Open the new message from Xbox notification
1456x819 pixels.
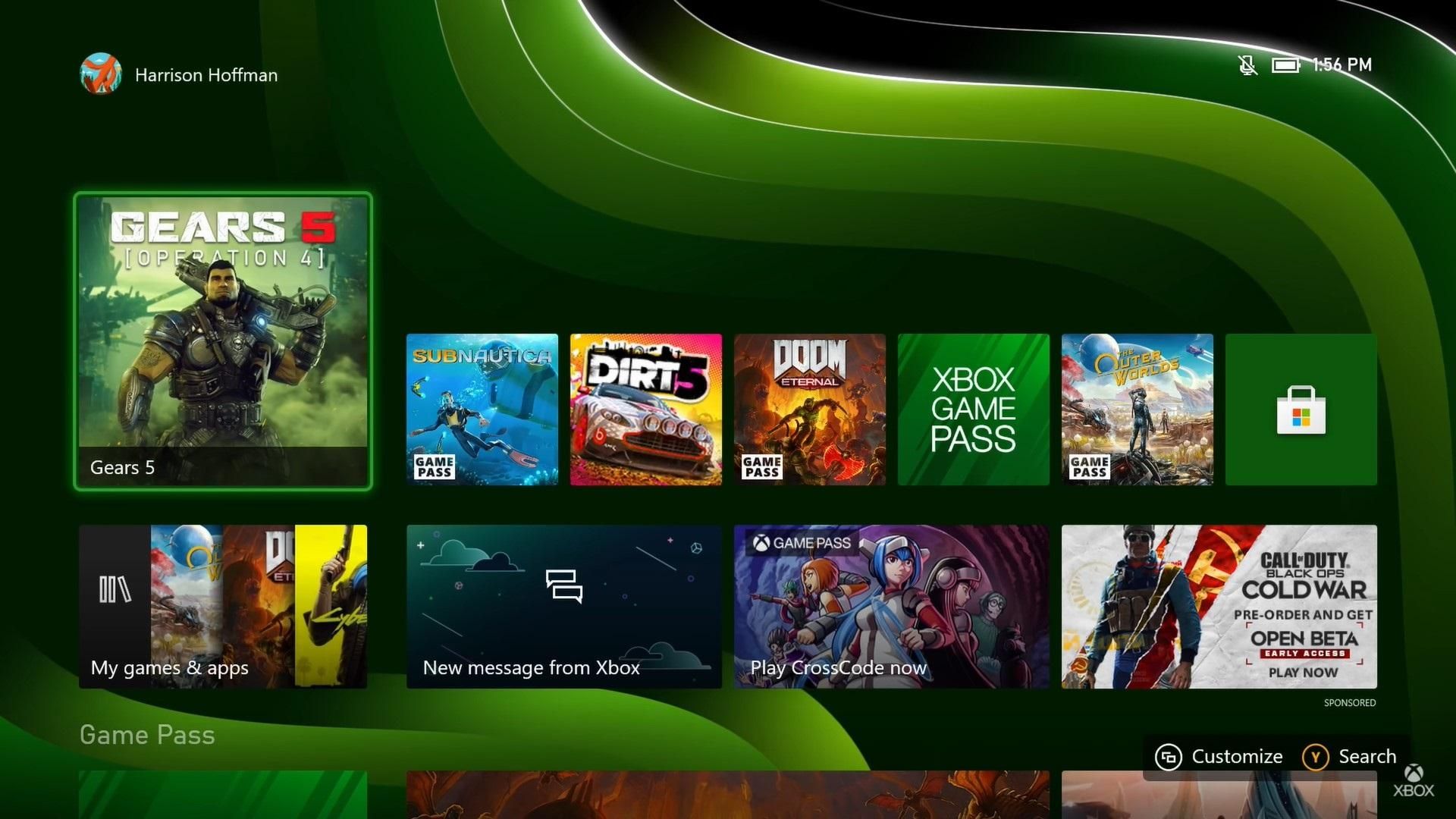click(x=563, y=607)
